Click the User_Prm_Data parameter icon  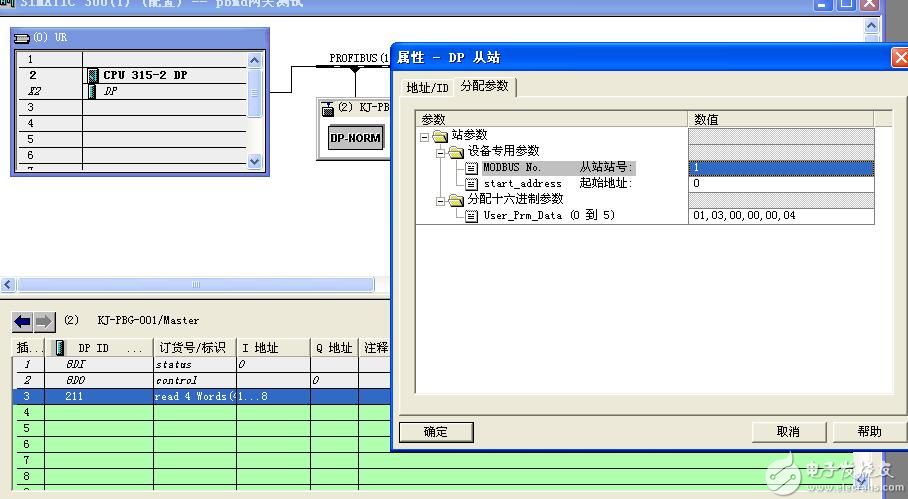click(471, 216)
